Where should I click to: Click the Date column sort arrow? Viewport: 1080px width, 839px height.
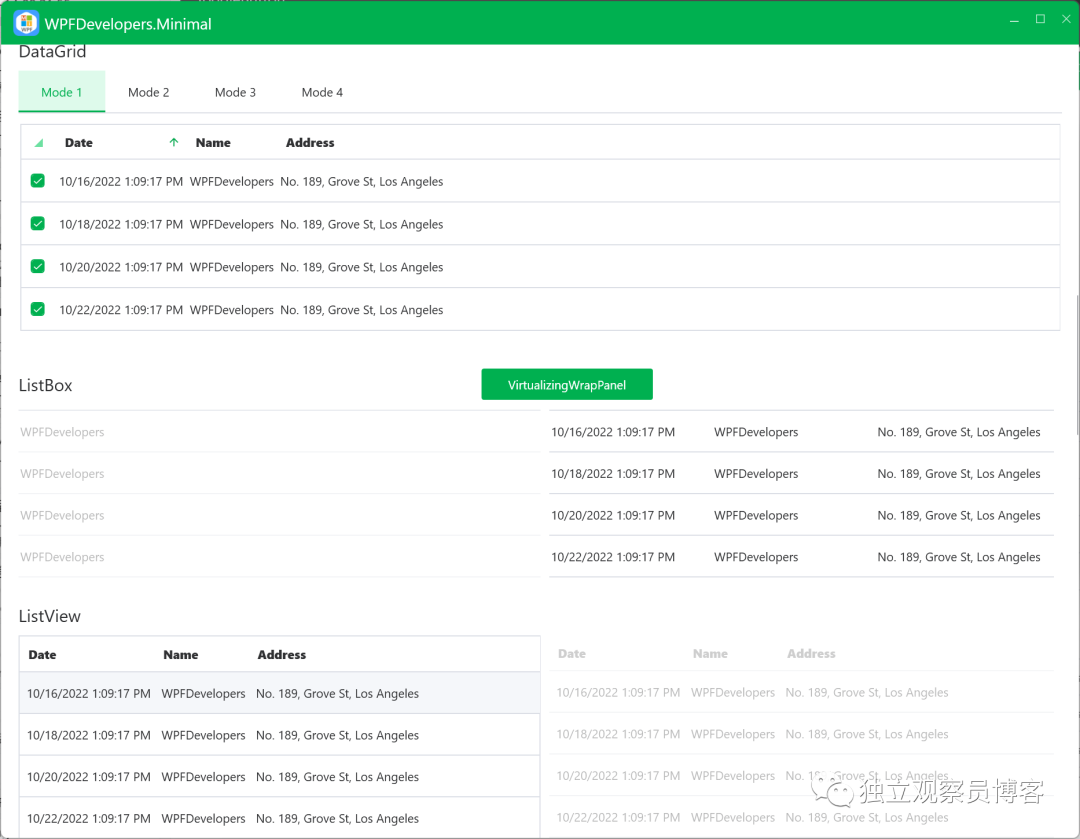tap(174, 143)
